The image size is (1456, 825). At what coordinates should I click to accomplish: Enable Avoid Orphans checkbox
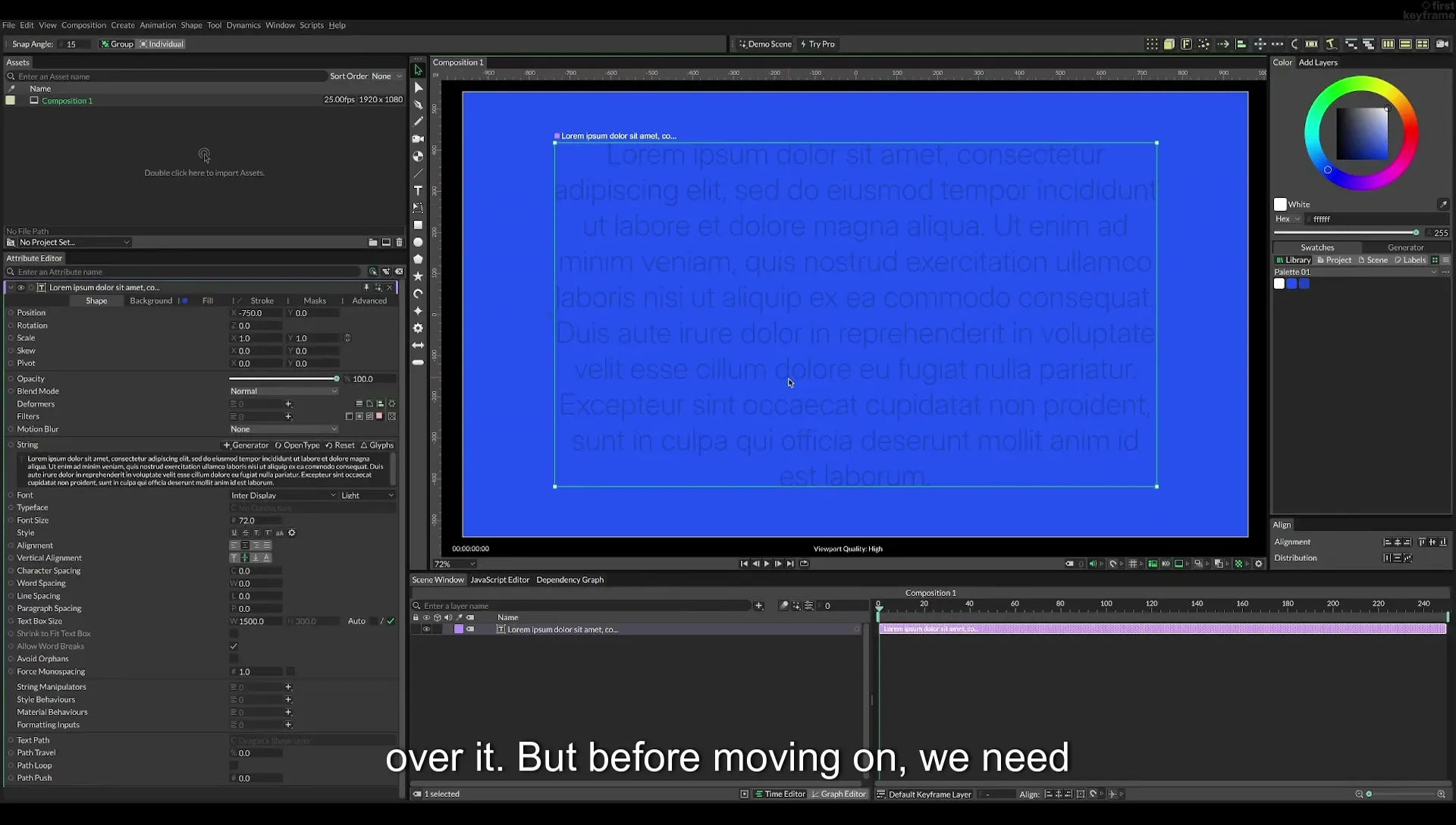[x=234, y=659]
